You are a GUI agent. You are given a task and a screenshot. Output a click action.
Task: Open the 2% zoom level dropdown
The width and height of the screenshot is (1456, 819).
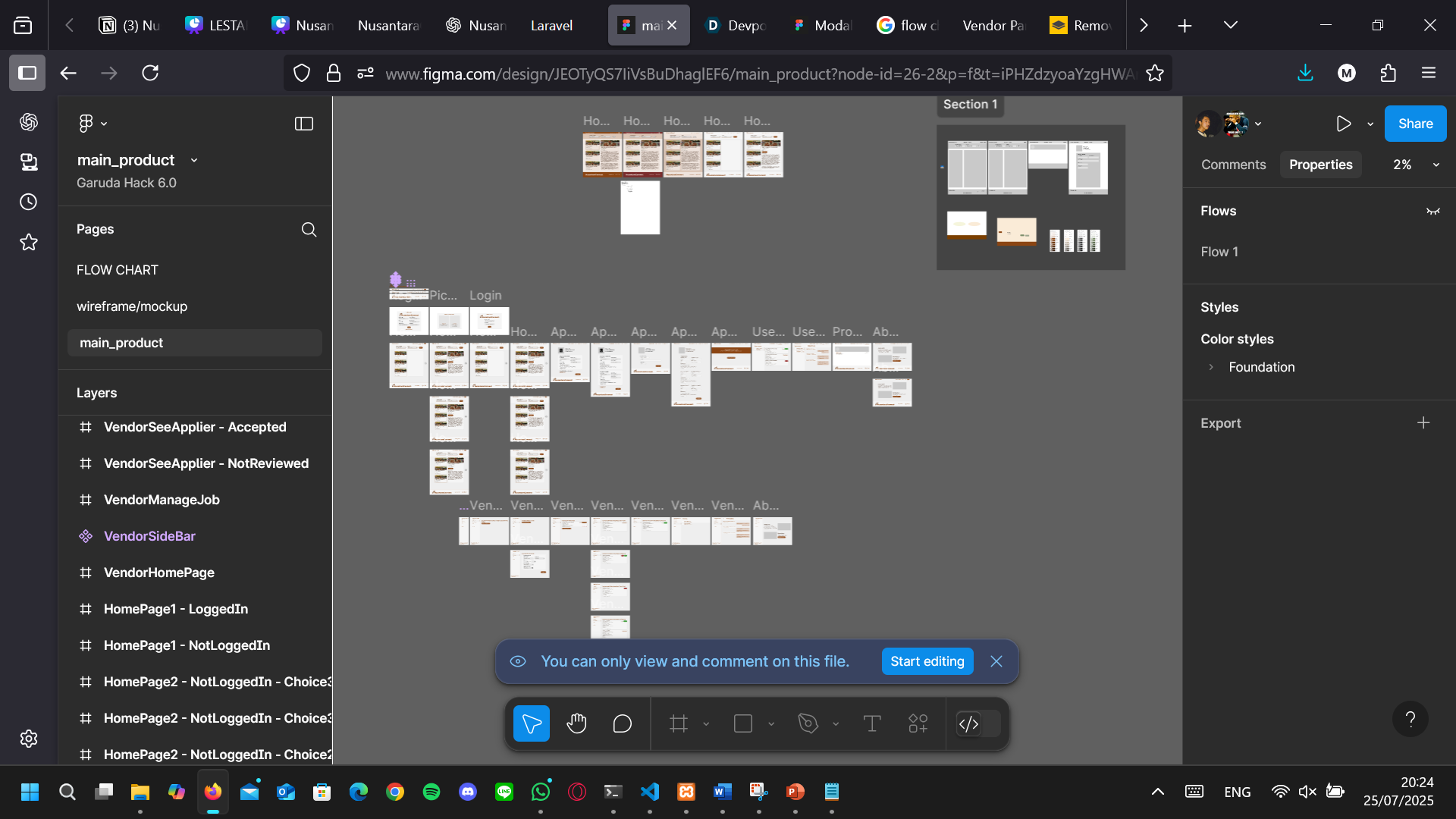(1415, 165)
